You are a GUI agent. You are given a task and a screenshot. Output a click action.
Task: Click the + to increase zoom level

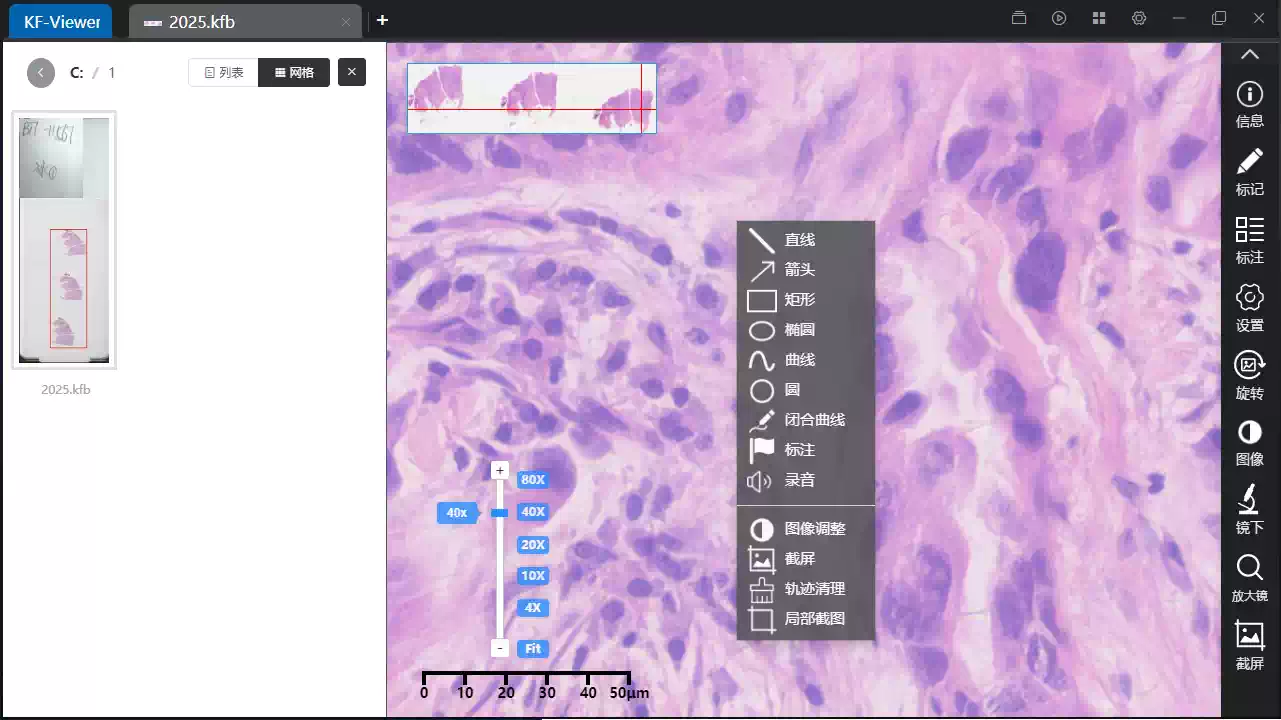pos(499,469)
